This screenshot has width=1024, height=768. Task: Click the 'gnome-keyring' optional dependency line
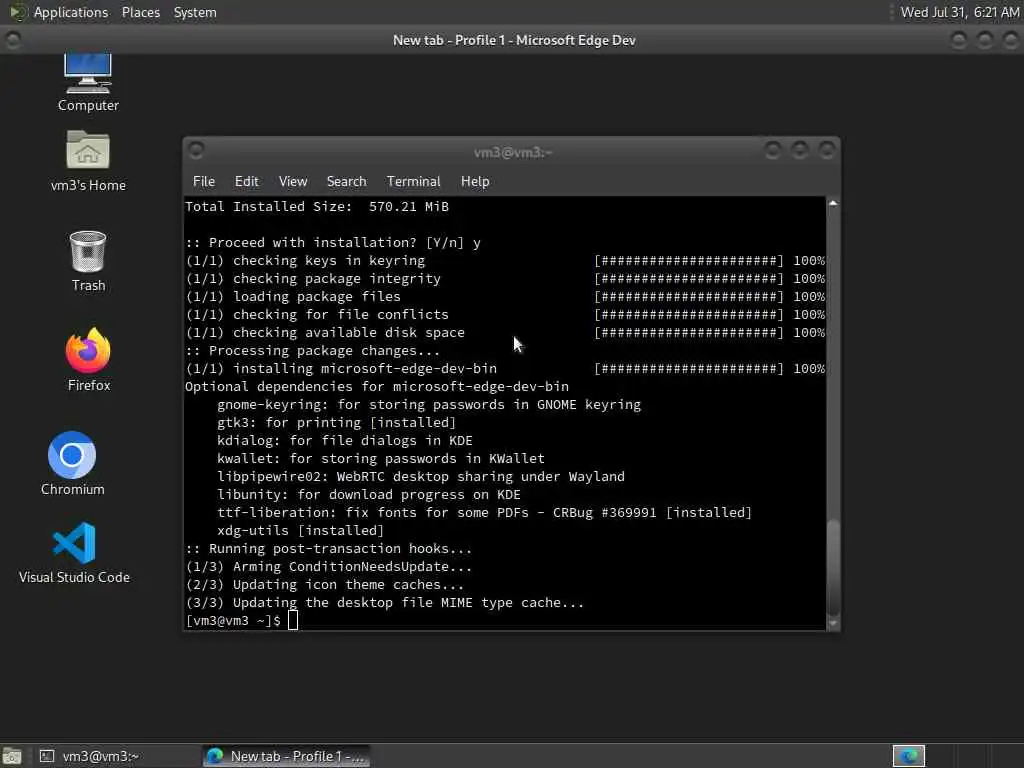tap(429, 404)
